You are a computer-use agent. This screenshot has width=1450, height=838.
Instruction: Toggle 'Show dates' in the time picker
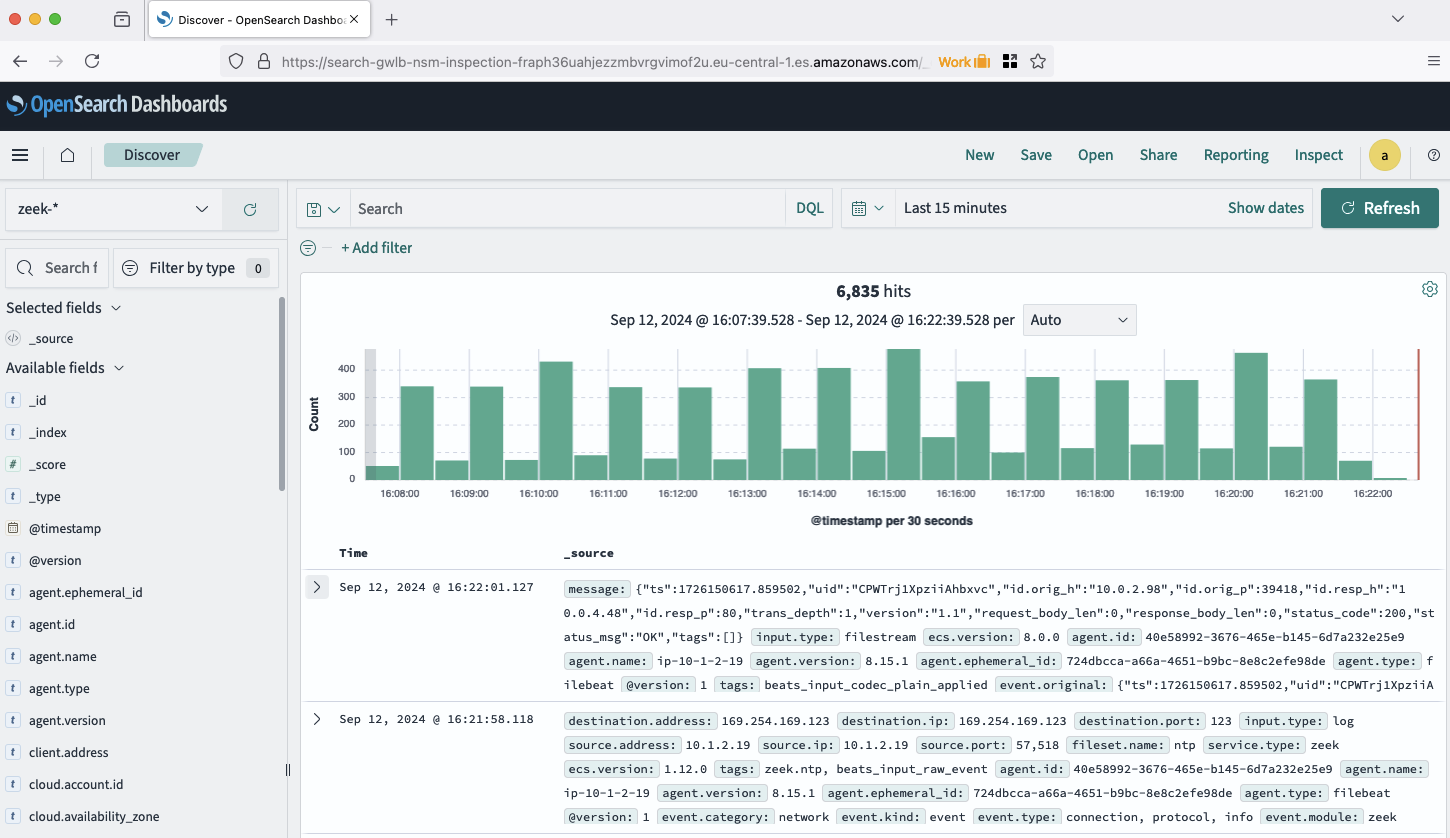[1265, 207]
